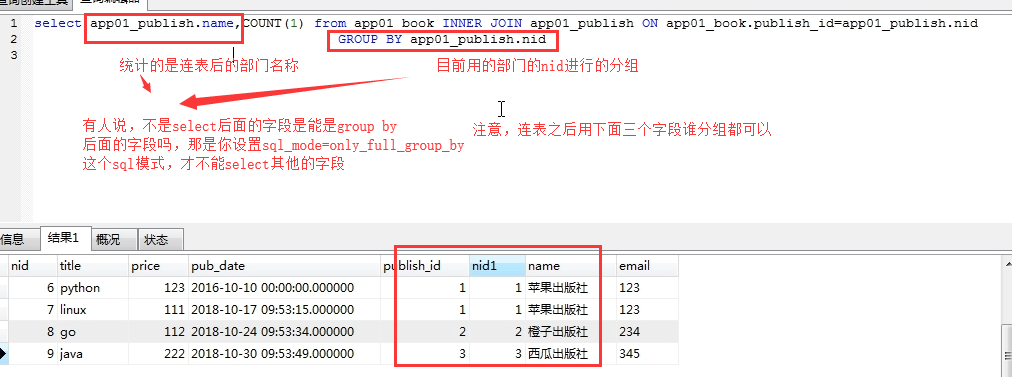1012x377 pixels.
Task: Click COUNT(1) in the SQL query
Action: coord(274,24)
